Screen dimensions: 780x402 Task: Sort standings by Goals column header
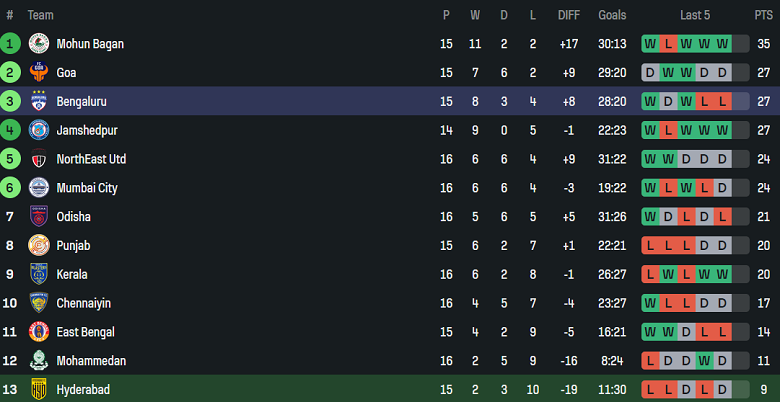[612, 15]
